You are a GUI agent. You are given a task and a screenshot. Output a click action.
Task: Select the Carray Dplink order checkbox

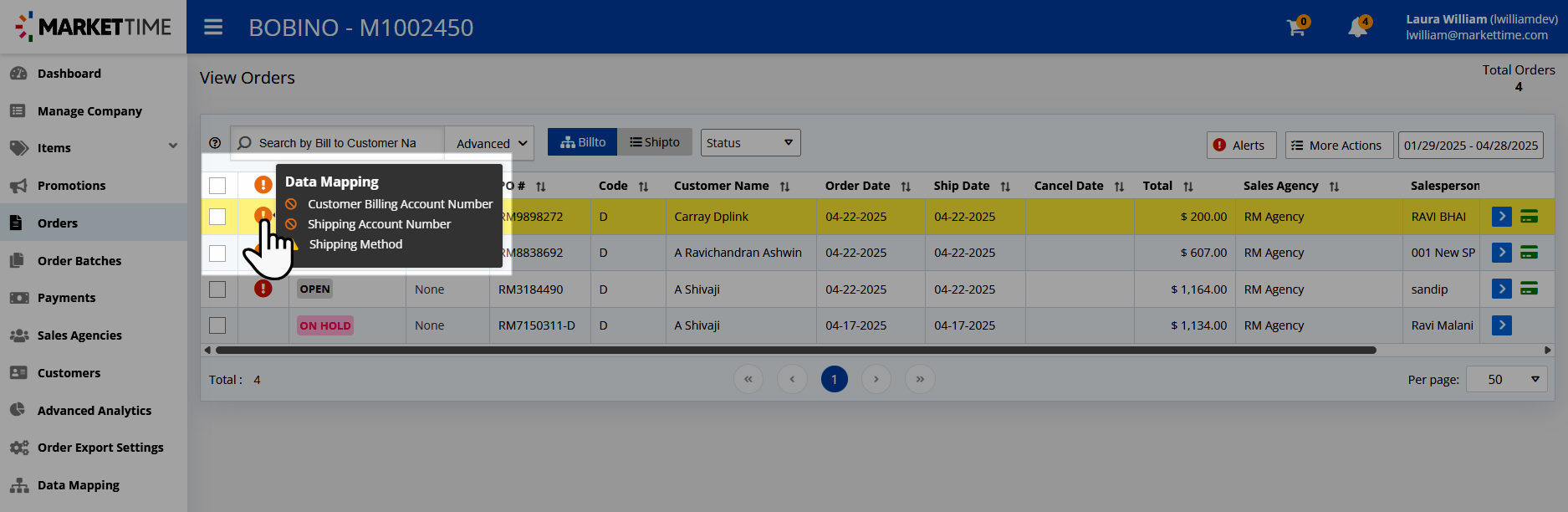point(217,217)
